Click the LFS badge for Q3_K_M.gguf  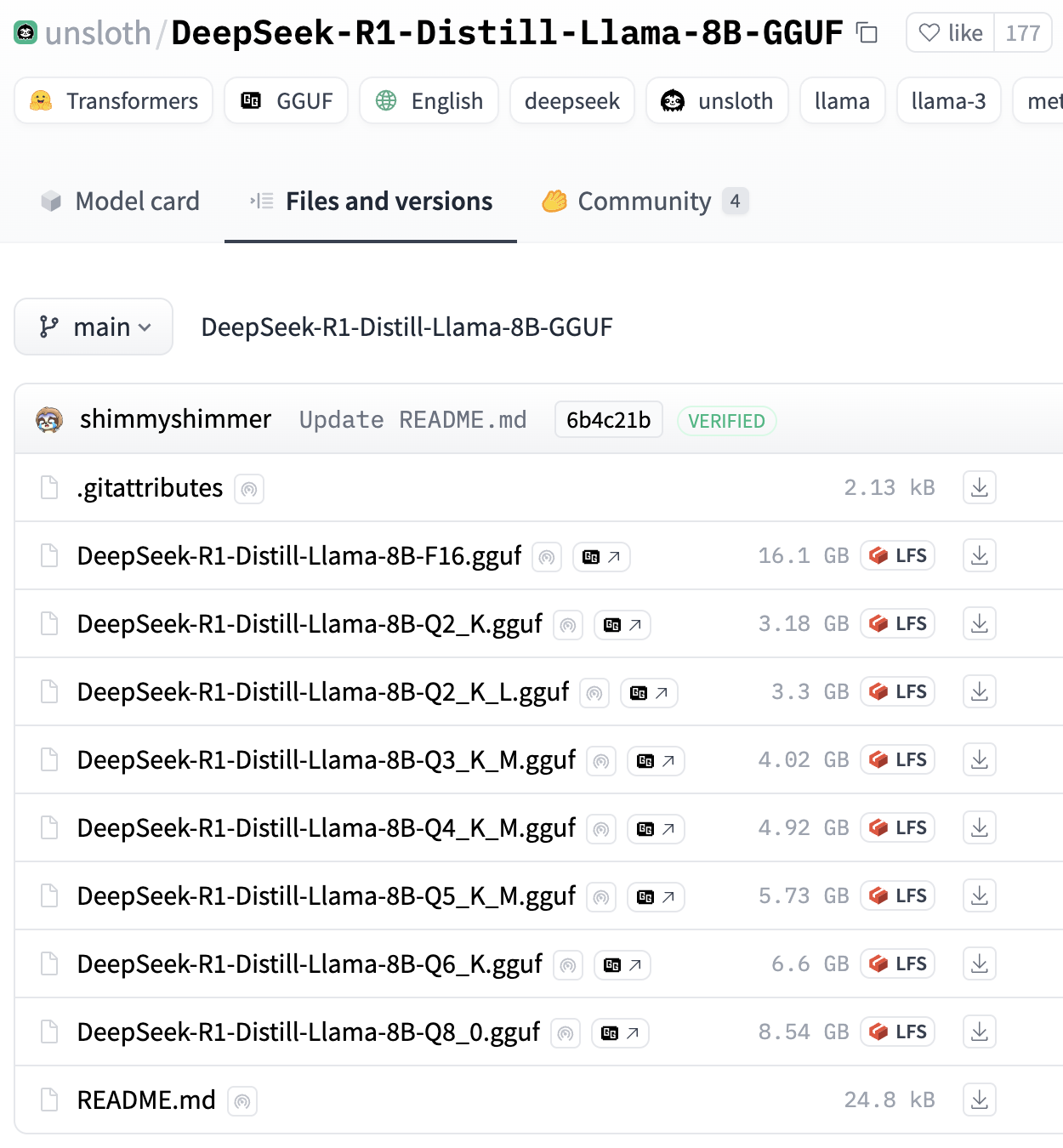[x=898, y=760]
